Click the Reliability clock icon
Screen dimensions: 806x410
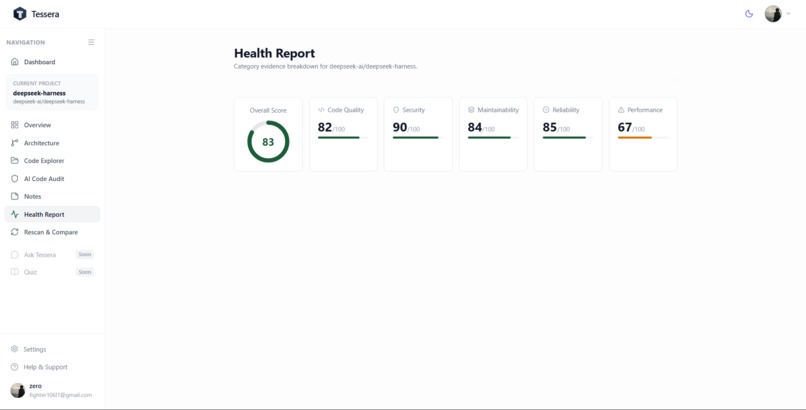(x=546, y=109)
